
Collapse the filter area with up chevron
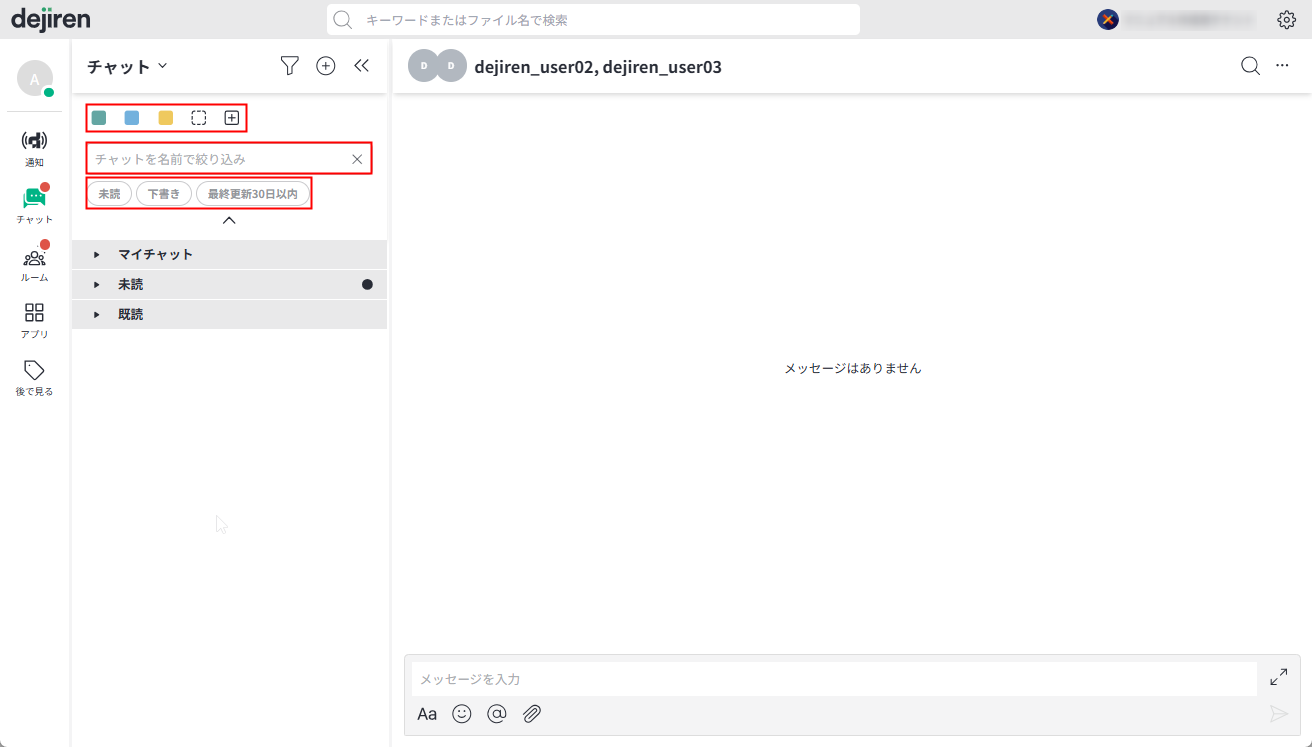[229, 220]
